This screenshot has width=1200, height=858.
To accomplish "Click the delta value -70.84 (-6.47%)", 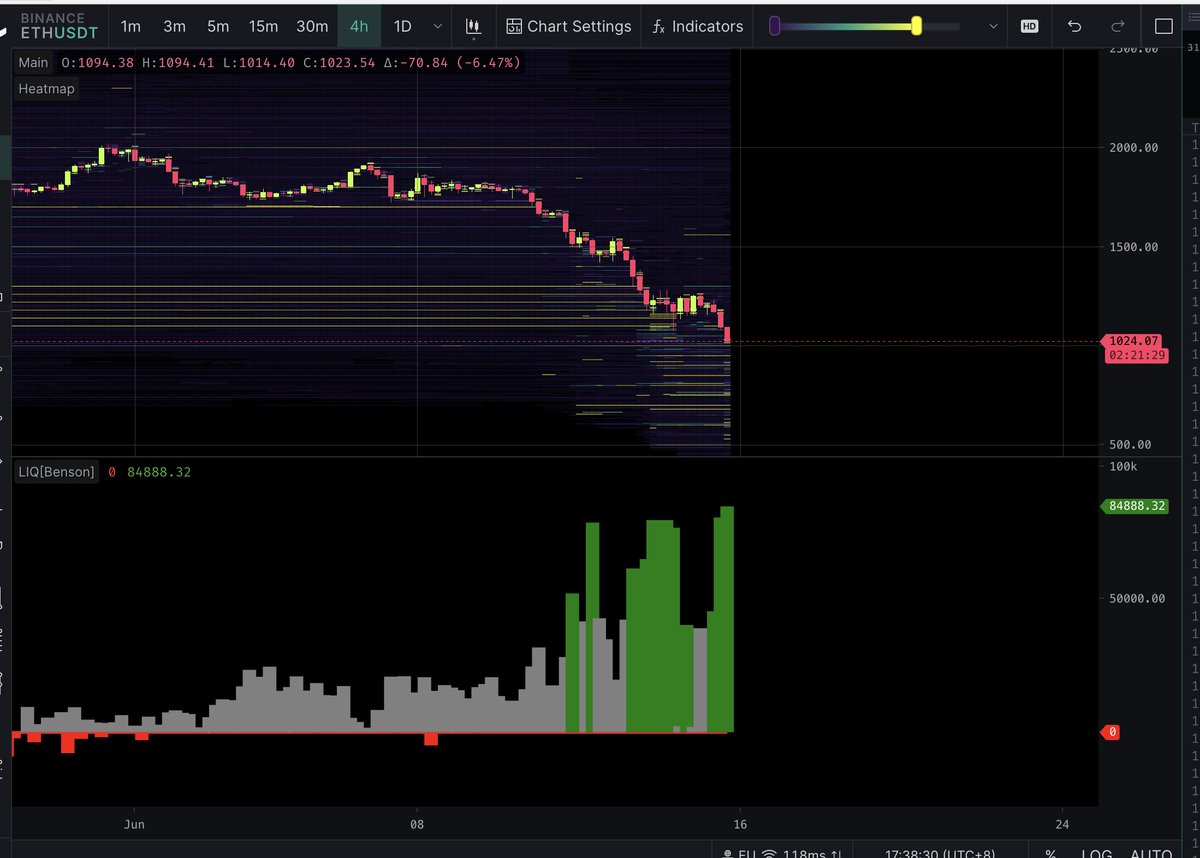I will pos(460,63).
